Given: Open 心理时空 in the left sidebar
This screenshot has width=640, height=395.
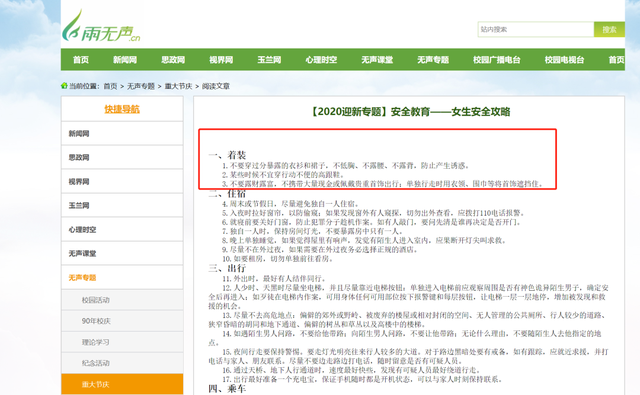Looking at the screenshot, I should 122,230.
